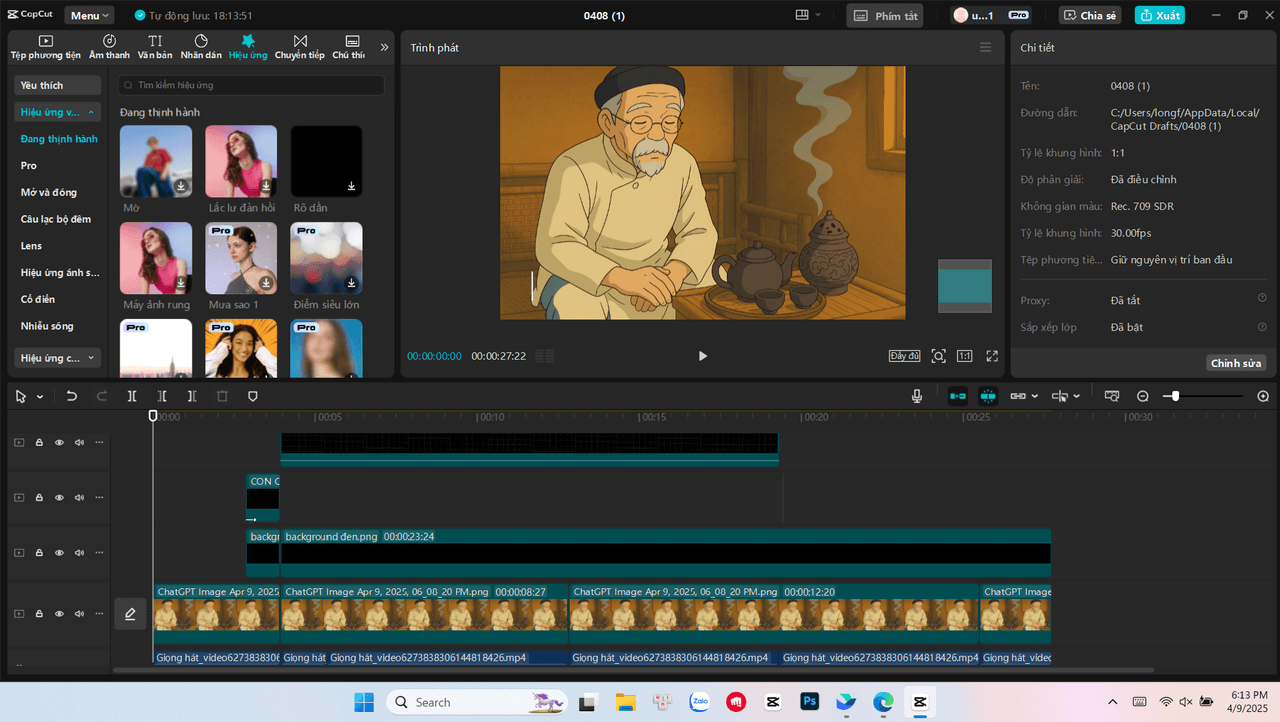Add a marker with shield icon
The width and height of the screenshot is (1280, 722).
click(252, 396)
